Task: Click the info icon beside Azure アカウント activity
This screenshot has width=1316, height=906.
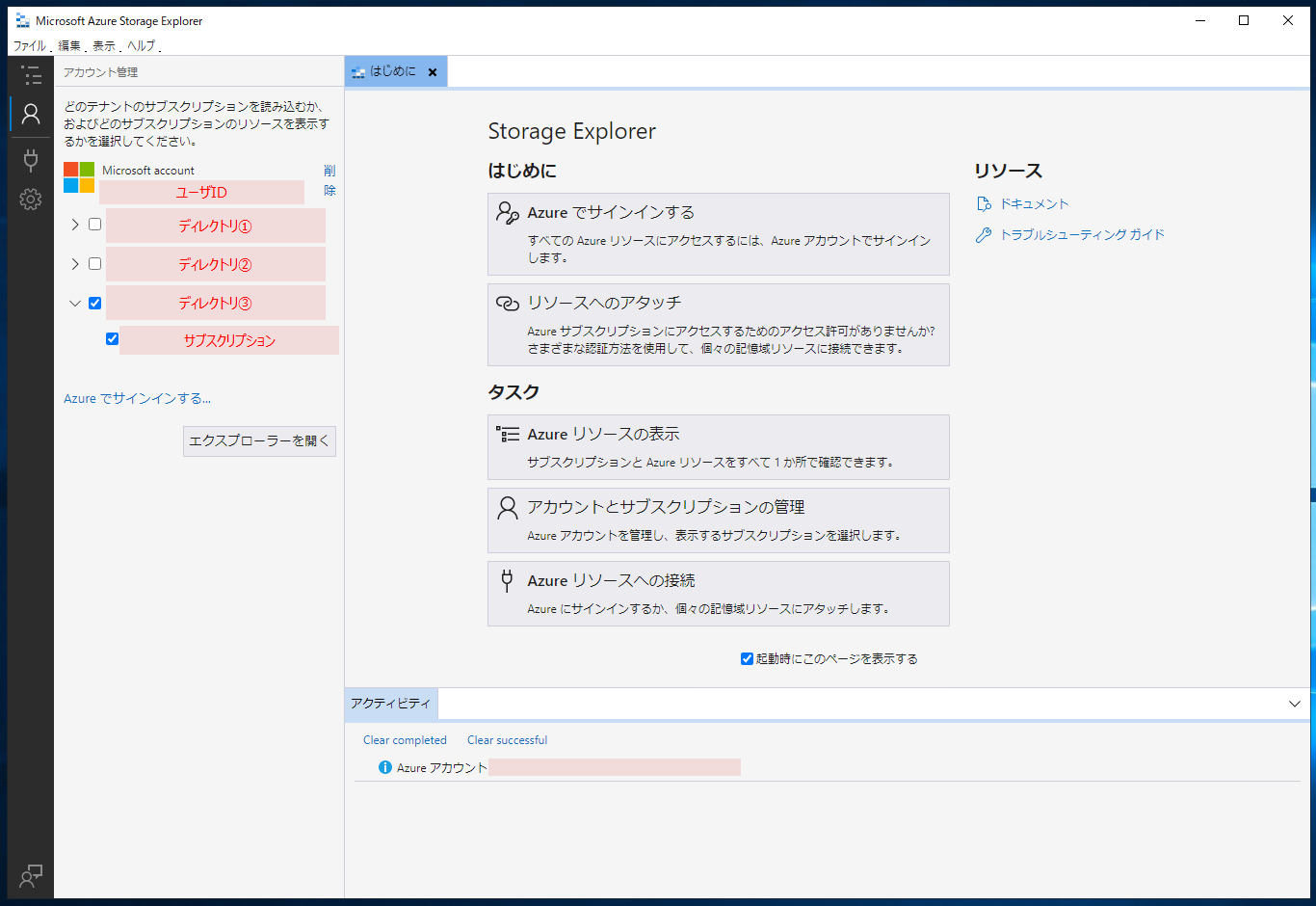Action: point(385,767)
